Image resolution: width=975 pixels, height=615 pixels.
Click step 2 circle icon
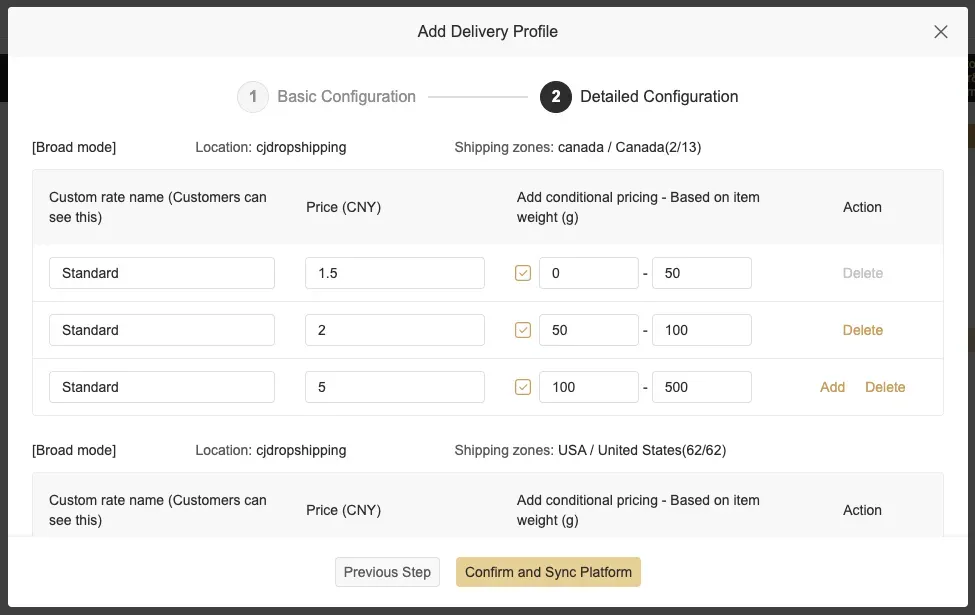(x=556, y=97)
